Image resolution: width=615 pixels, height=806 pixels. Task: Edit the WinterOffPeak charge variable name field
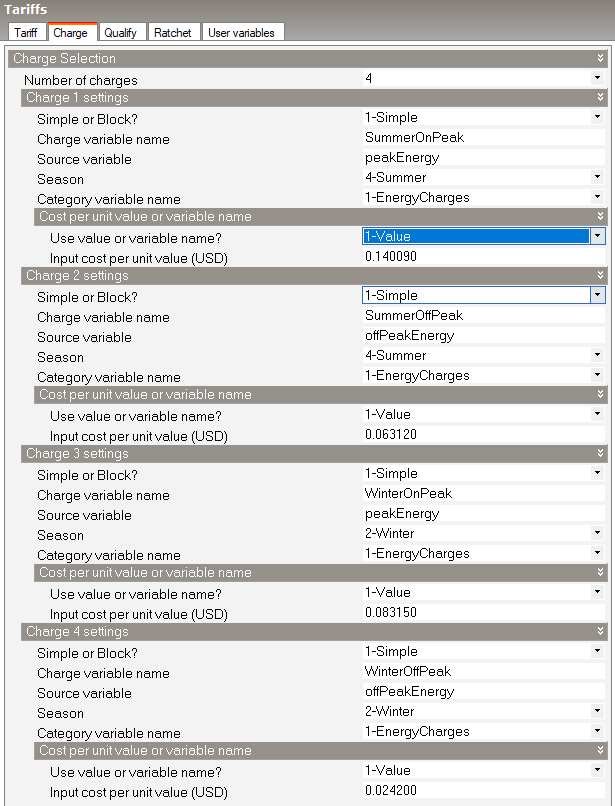click(x=480, y=672)
